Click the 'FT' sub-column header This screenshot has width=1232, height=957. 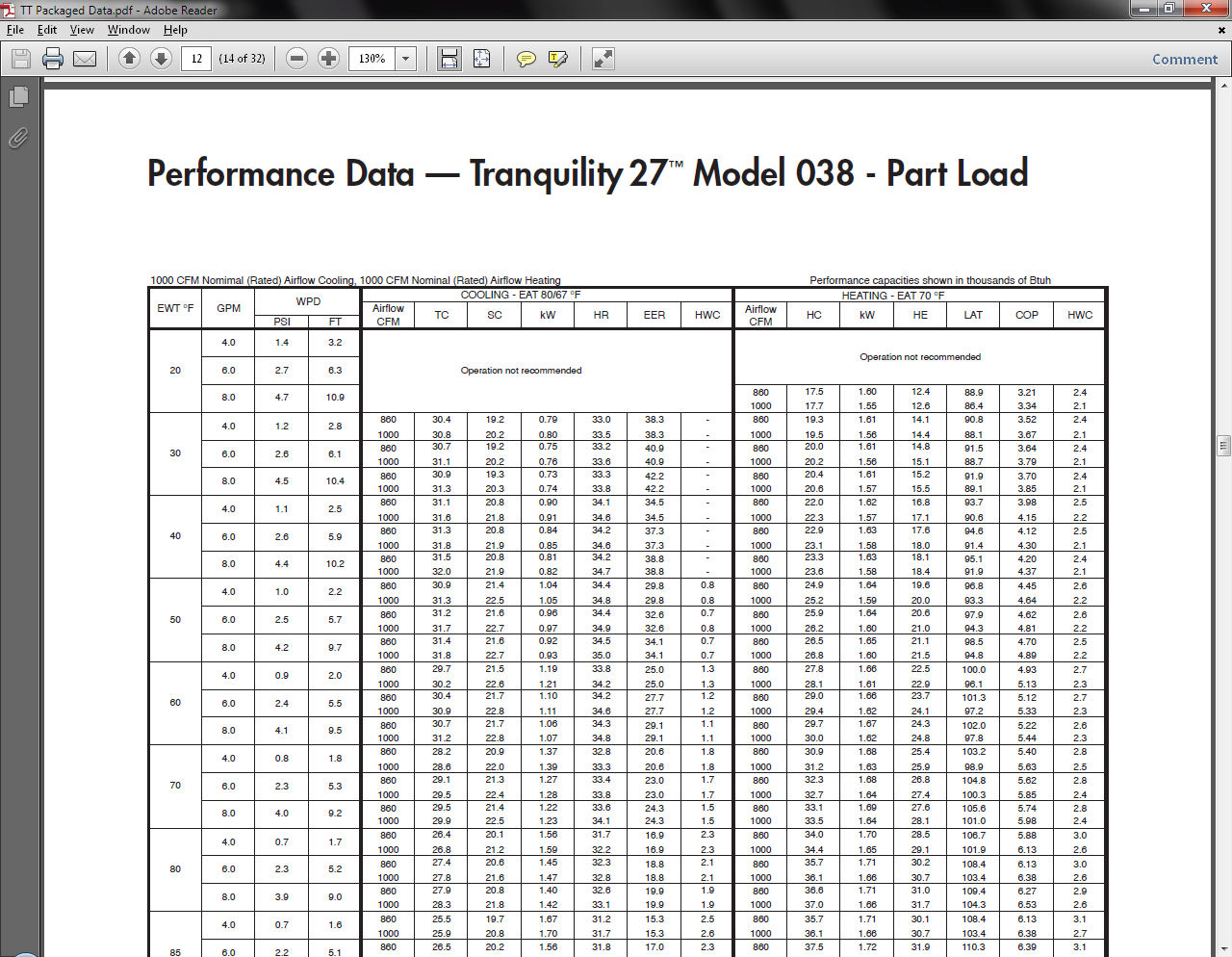[335, 322]
